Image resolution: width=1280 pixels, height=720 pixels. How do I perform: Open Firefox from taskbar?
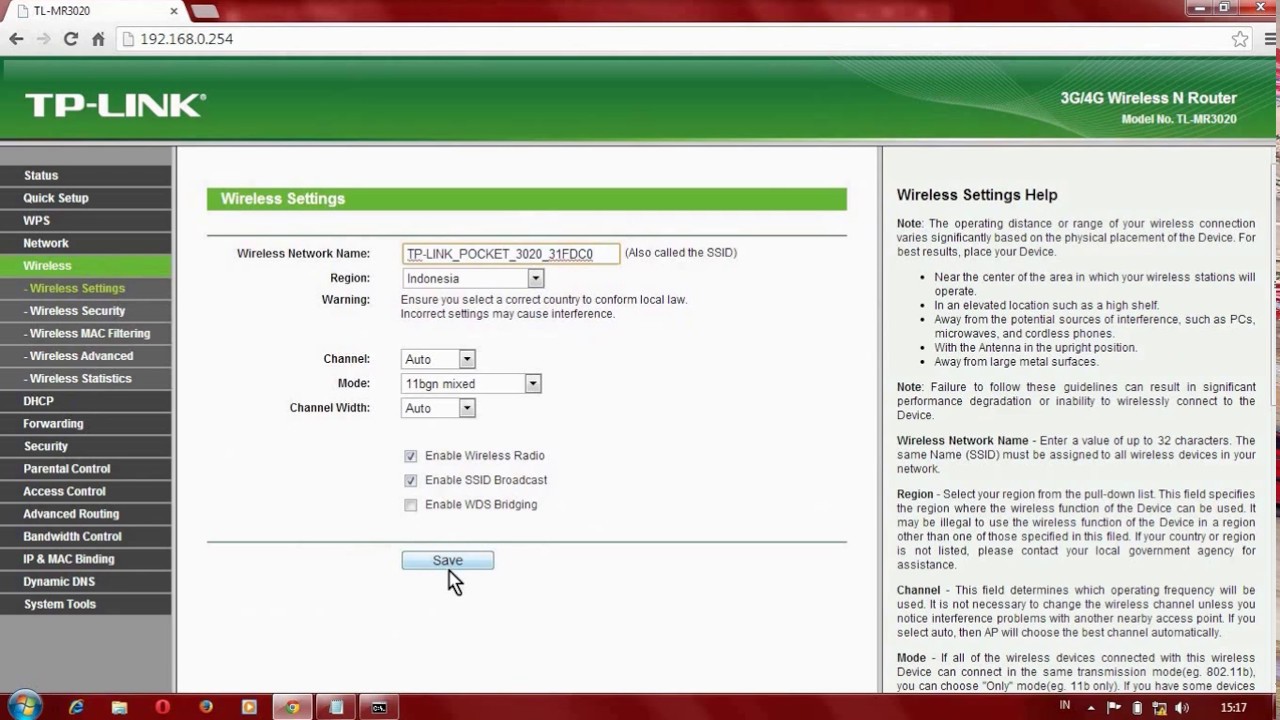[206, 707]
